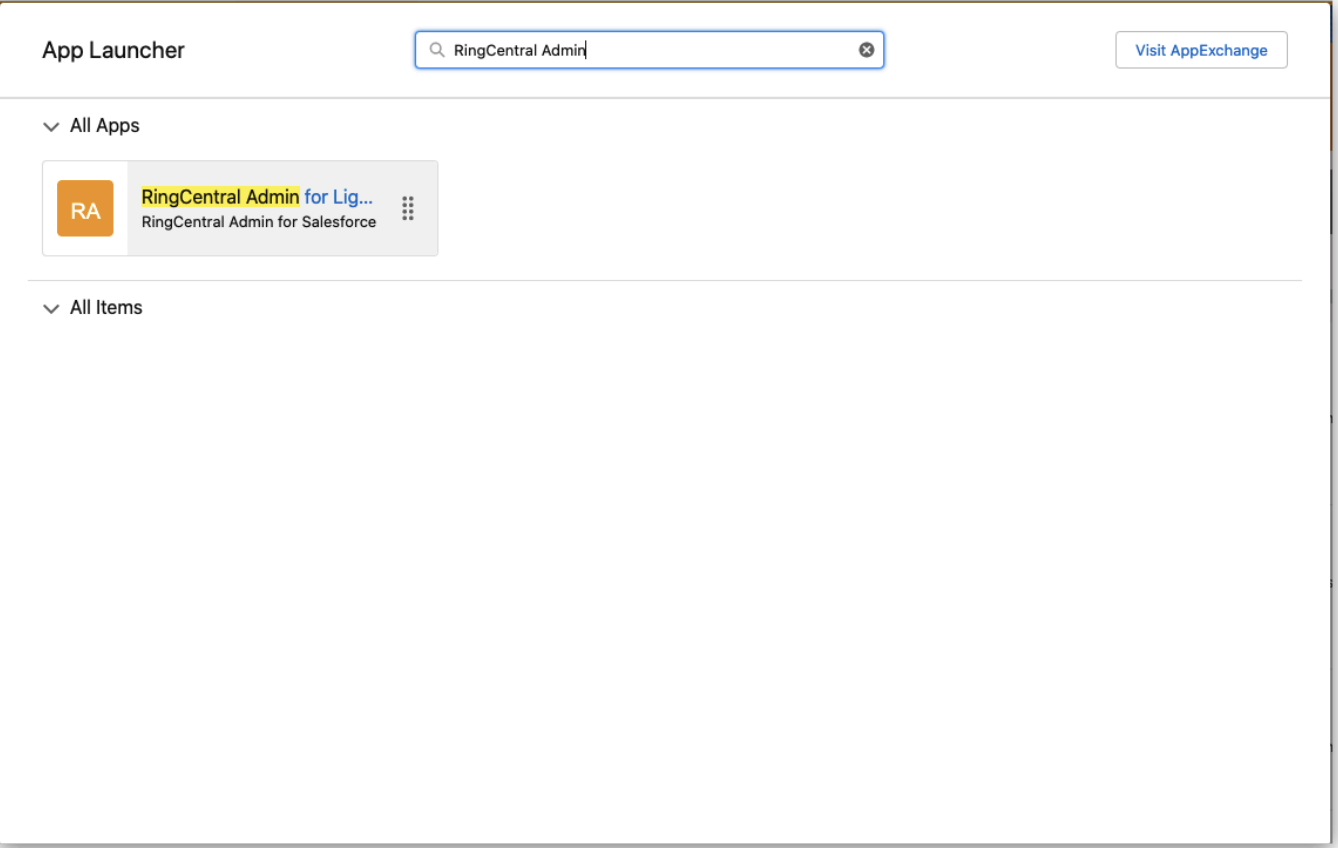Focus the App Launcher search box
Viewport: 1338px width, 848px height.
[649, 50]
